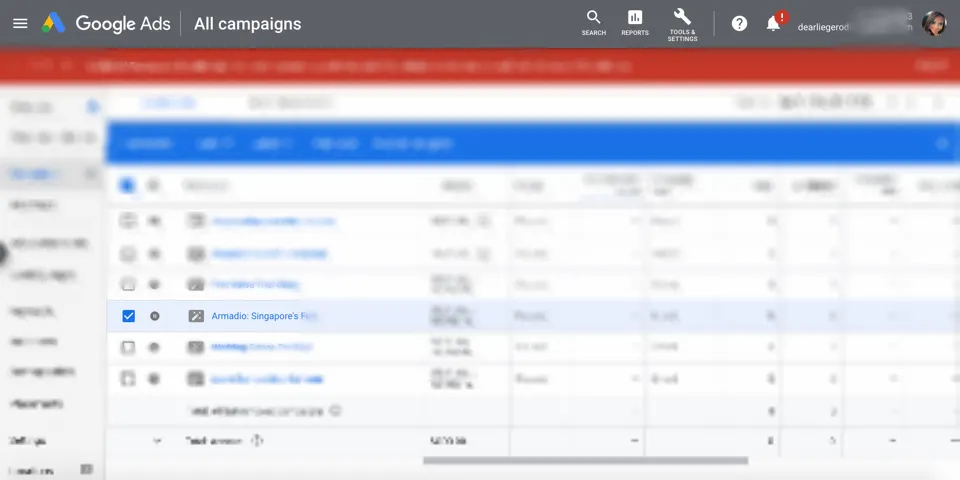The image size is (960, 480).
Task: Open the Search tool
Action: coord(593,23)
